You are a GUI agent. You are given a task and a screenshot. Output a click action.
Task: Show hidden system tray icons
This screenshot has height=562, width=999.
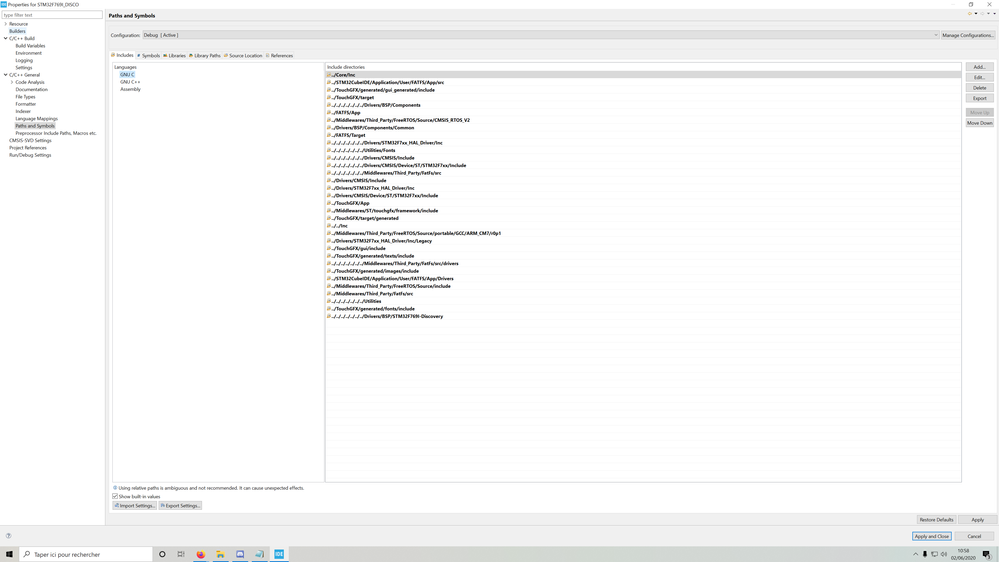tap(916, 554)
